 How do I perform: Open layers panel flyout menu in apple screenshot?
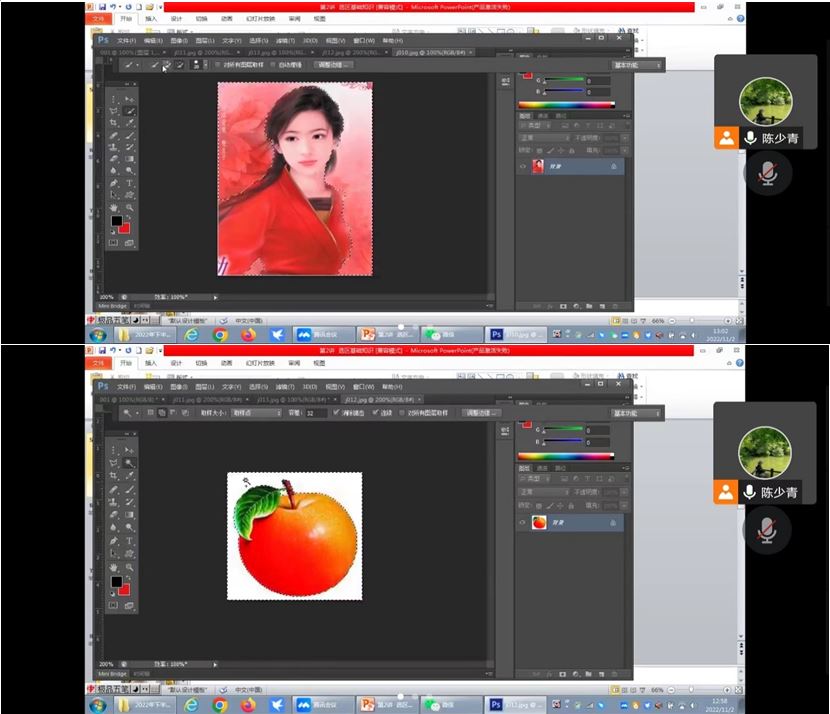626,468
